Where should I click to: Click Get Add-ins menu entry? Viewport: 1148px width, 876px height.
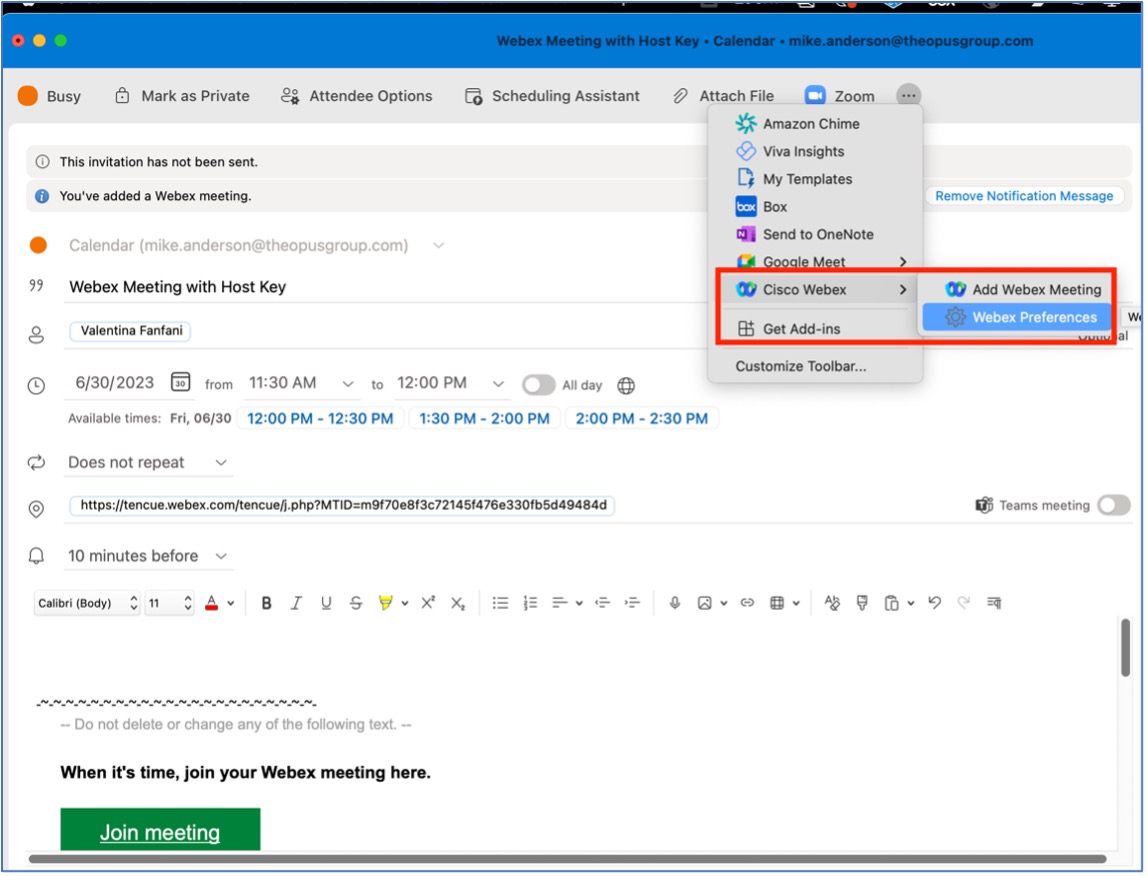[815, 330]
